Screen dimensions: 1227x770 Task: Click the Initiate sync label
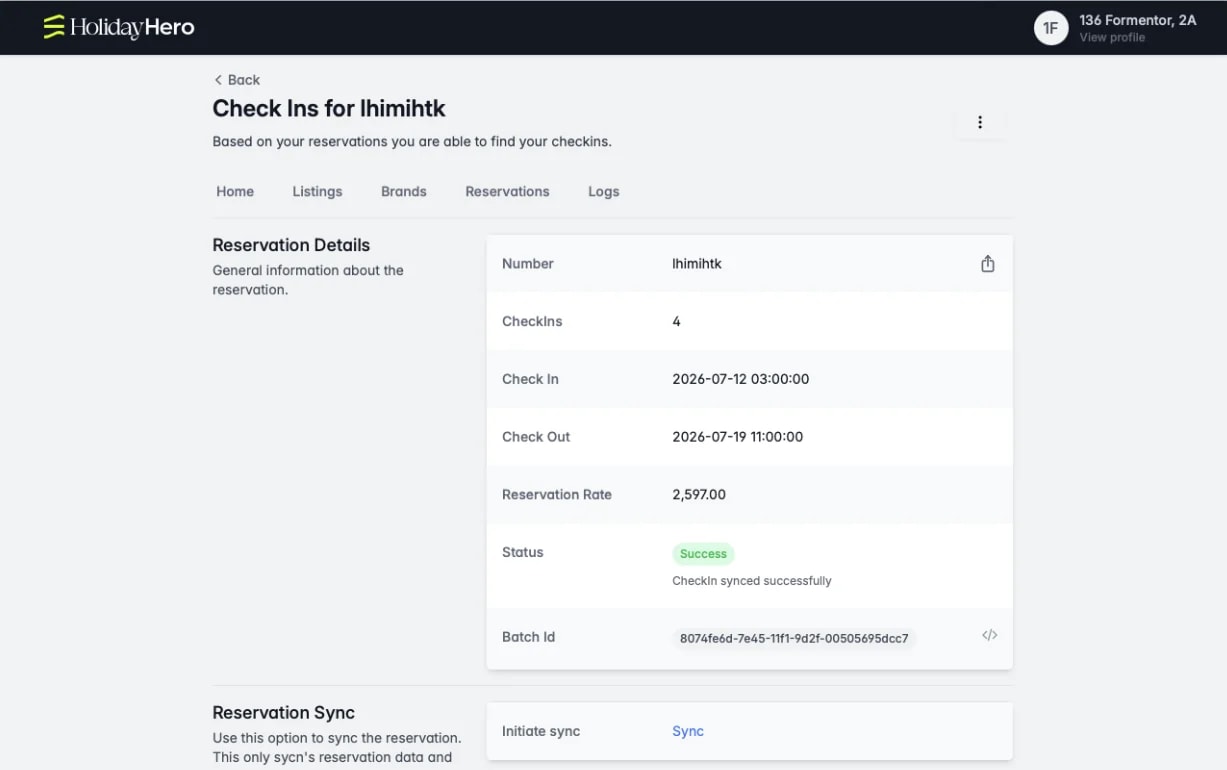(541, 731)
